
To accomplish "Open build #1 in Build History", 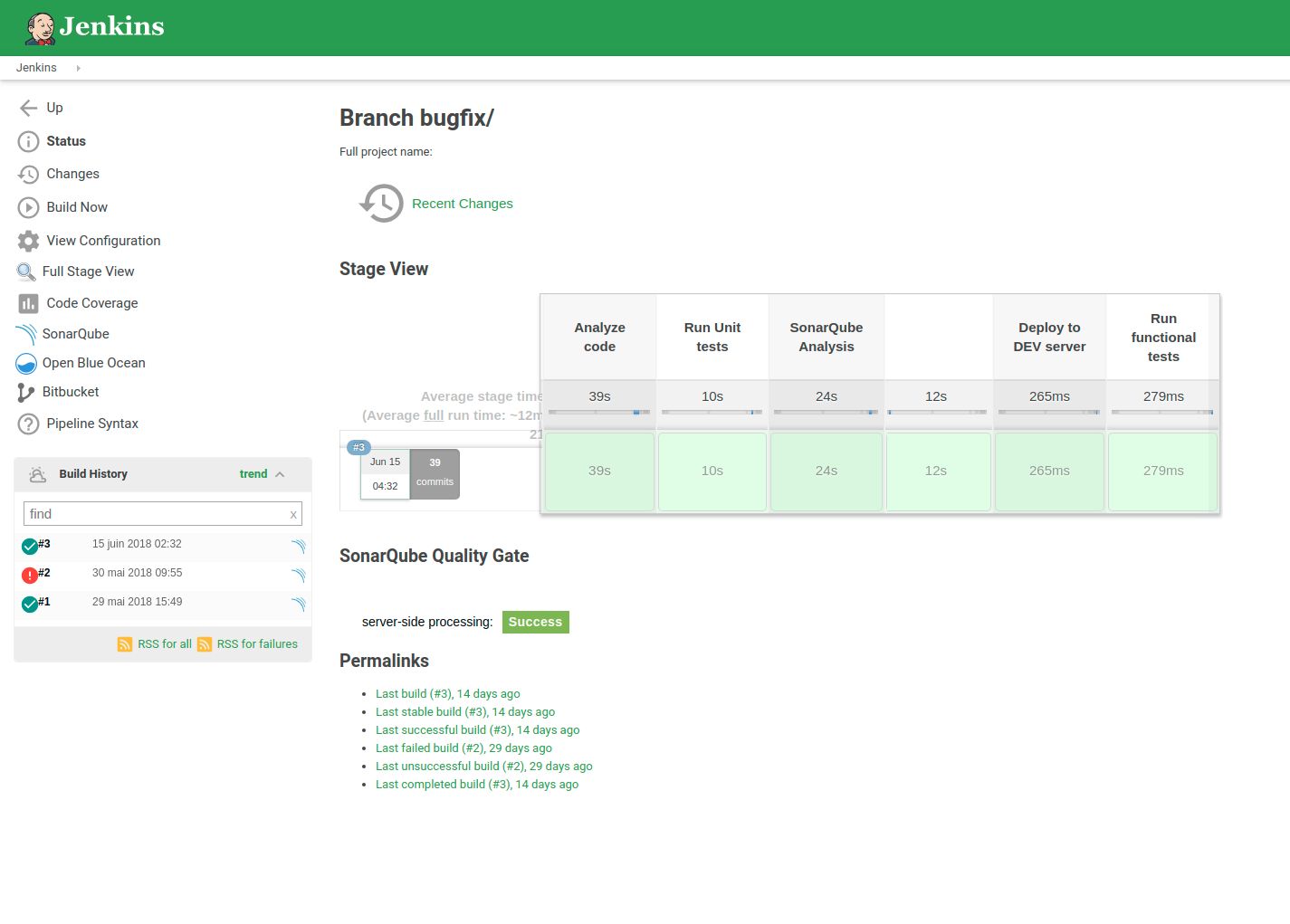I will coord(44,602).
